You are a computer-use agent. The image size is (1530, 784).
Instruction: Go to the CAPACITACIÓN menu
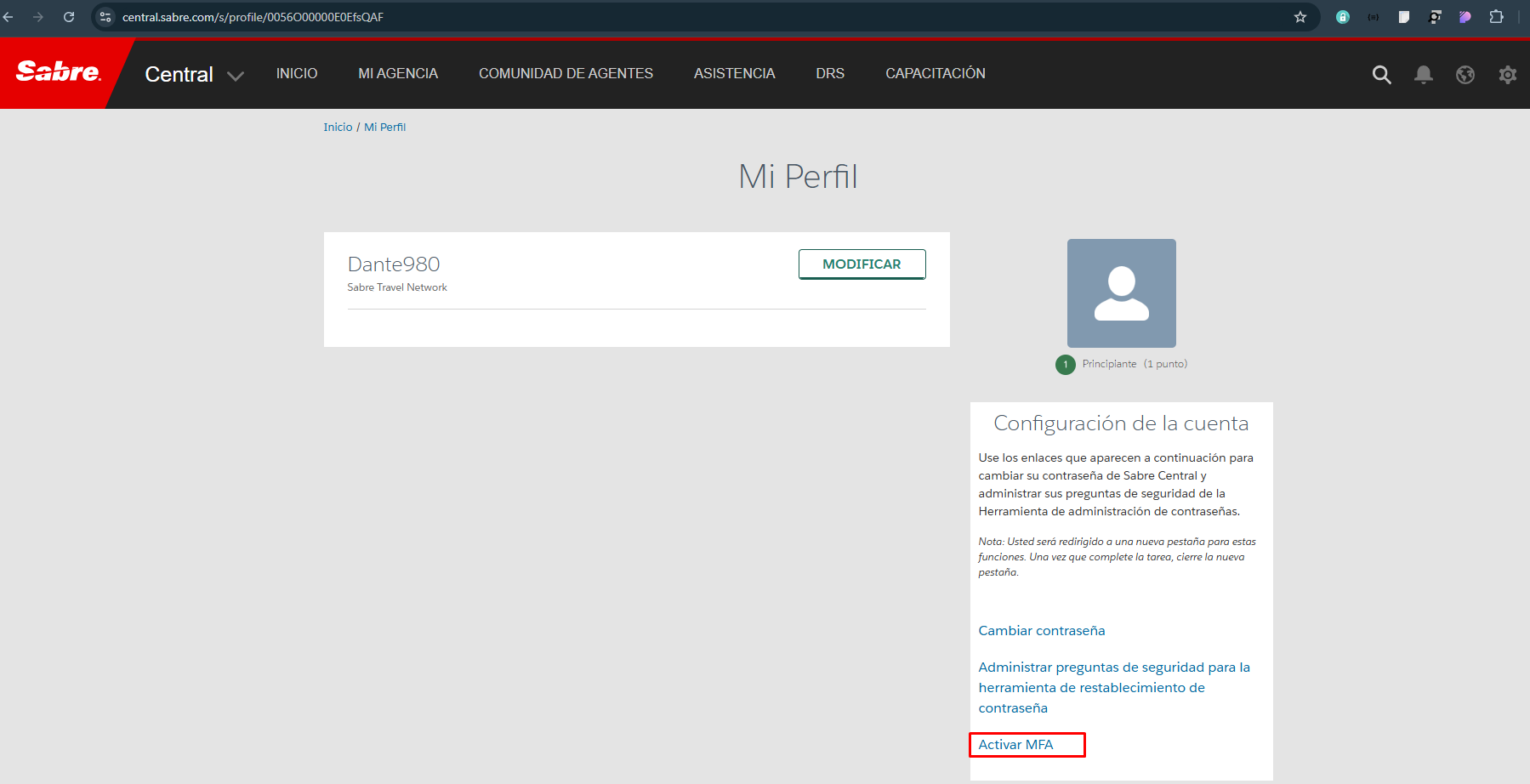tap(935, 74)
